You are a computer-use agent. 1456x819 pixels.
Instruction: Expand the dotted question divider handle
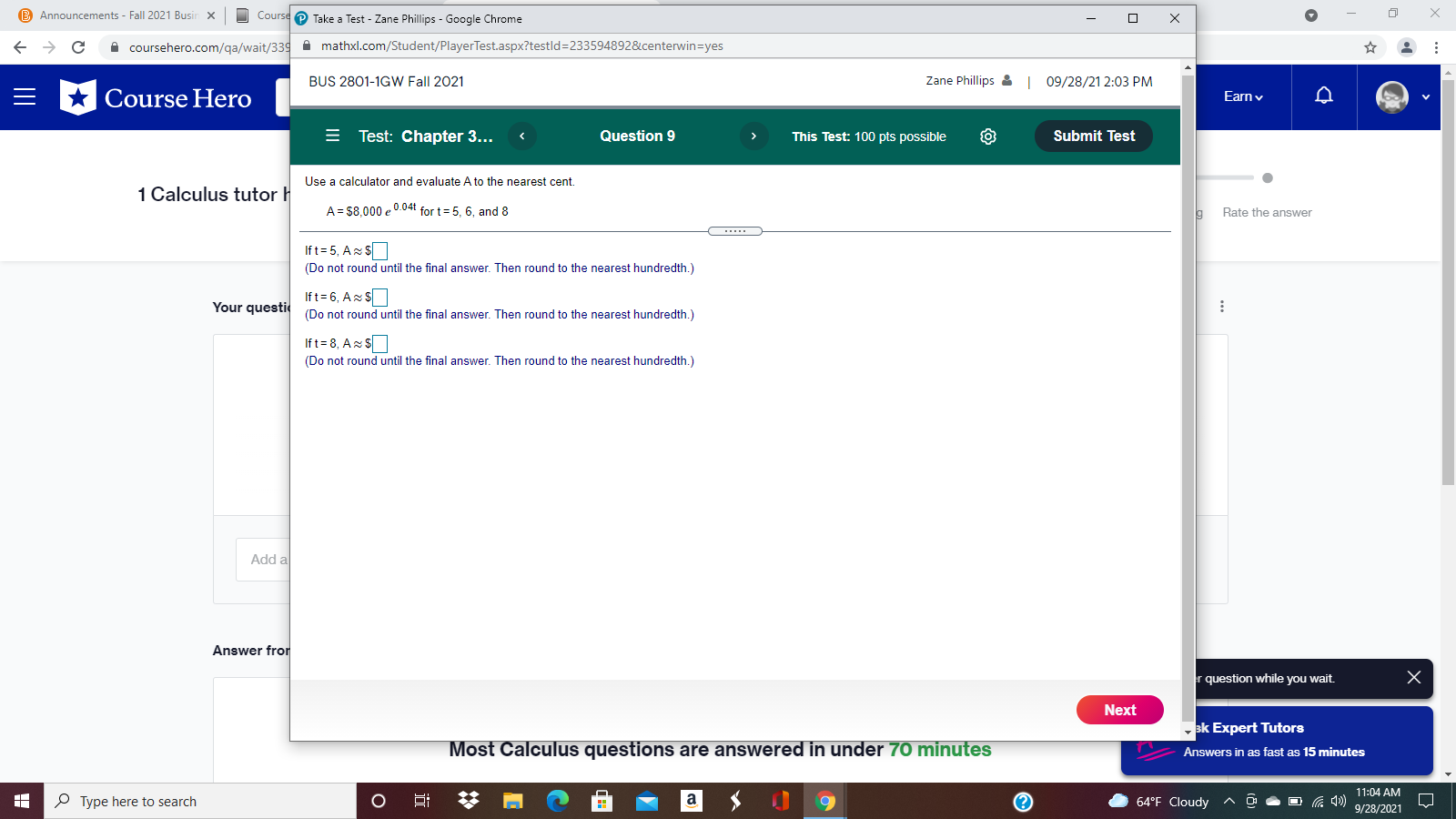point(736,231)
